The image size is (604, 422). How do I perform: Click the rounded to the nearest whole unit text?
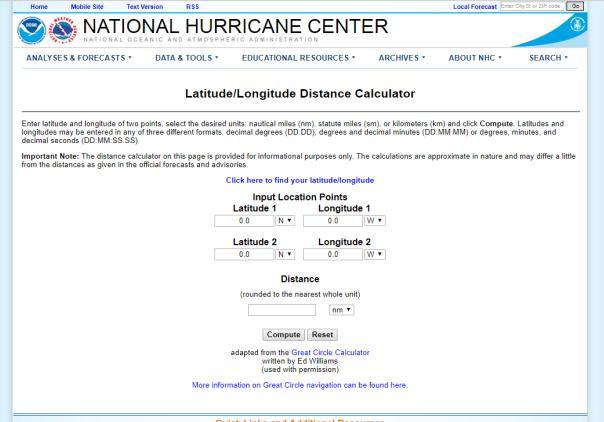[300, 294]
